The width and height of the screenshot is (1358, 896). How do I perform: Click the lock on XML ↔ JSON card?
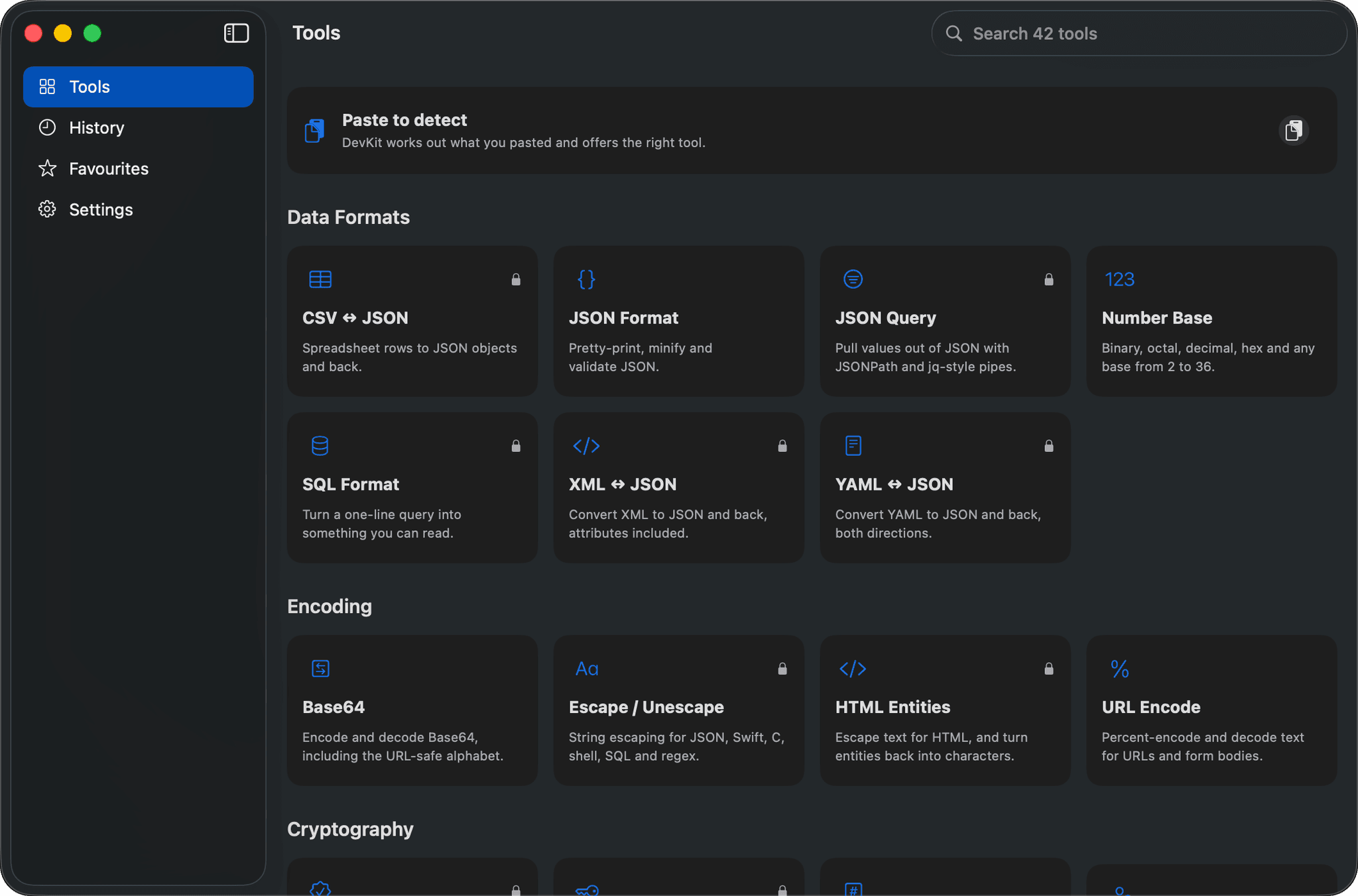pyautogui.click(x=782, y=446)
